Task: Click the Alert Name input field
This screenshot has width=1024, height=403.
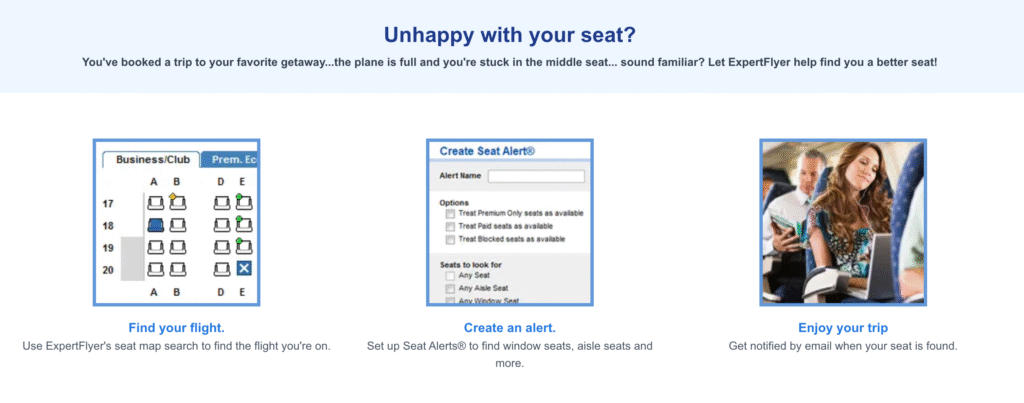Action: (536, 176)
